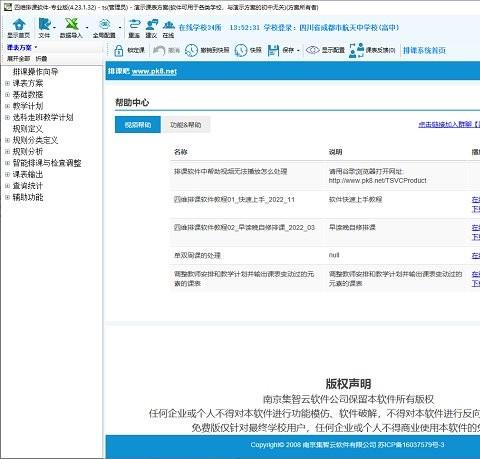The image size is (480, 459).
Task: Expand the 规则分类定义 tree node
Action: (x=7, y=140)
